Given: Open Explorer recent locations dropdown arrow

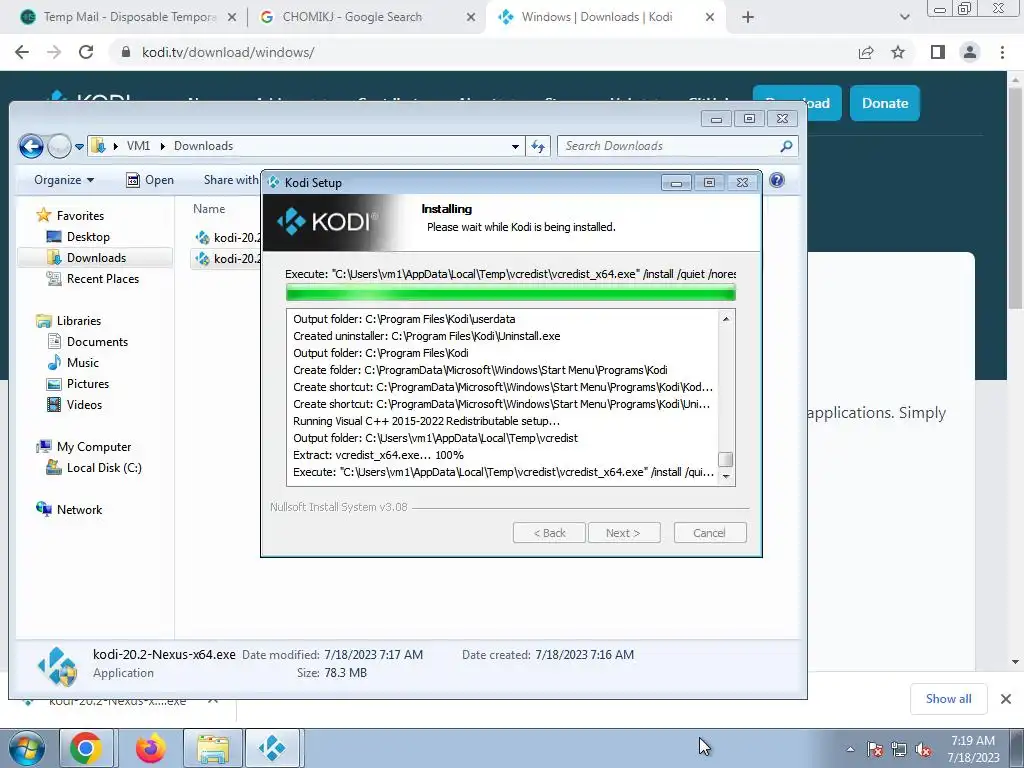Looking at the screenshot, I should click(80, 146).
